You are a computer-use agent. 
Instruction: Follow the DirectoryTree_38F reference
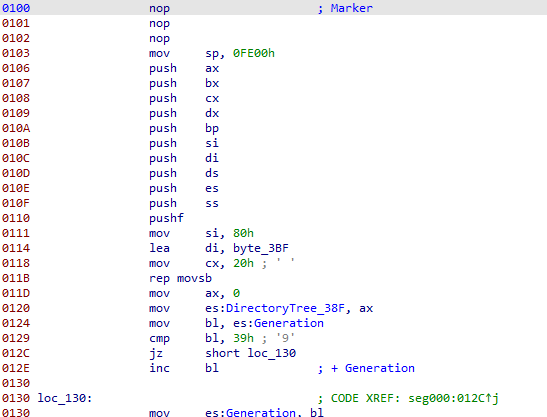coord(285,308)
